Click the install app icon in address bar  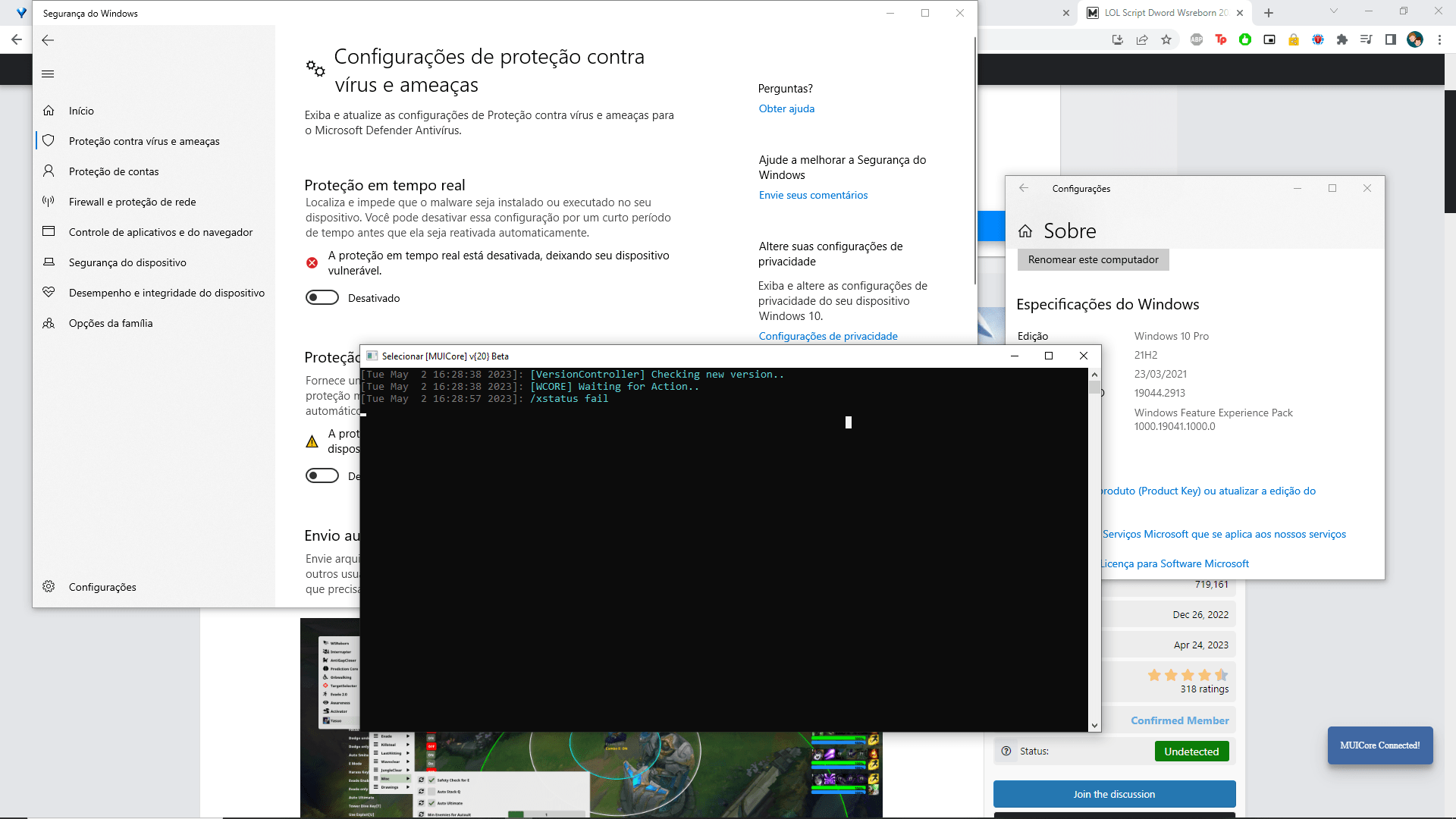coord(1117,39)
